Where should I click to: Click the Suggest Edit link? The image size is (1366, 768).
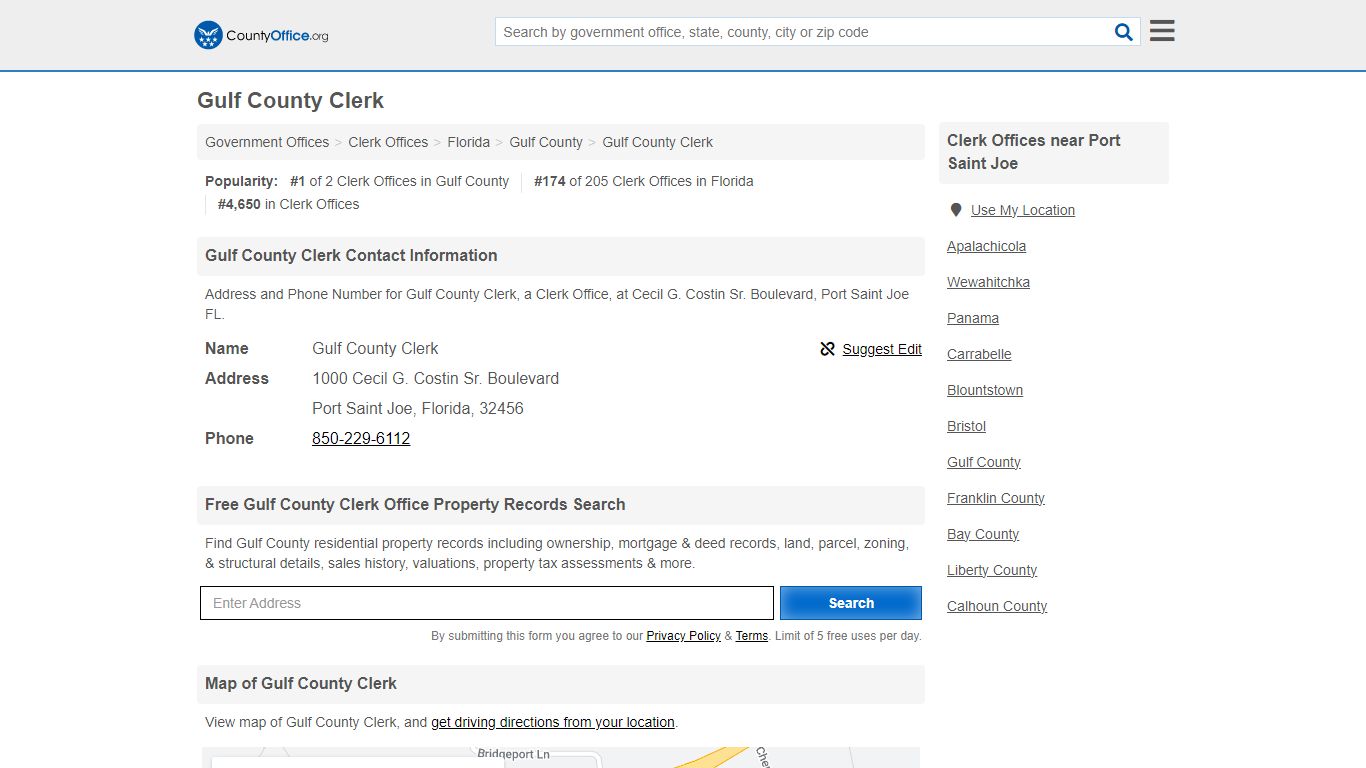coord(882,349)
